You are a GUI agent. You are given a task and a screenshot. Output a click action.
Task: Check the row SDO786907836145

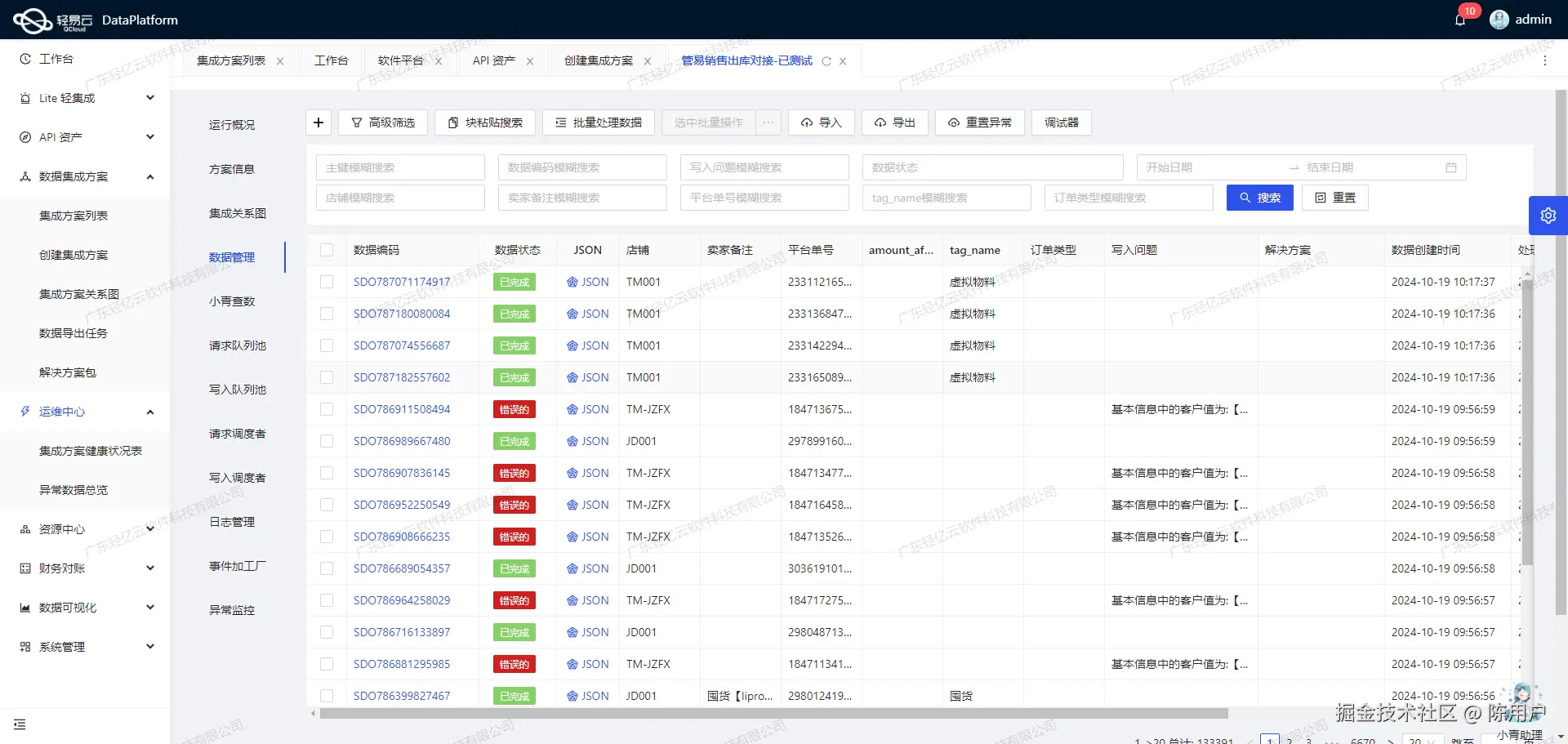pos(327,473)
